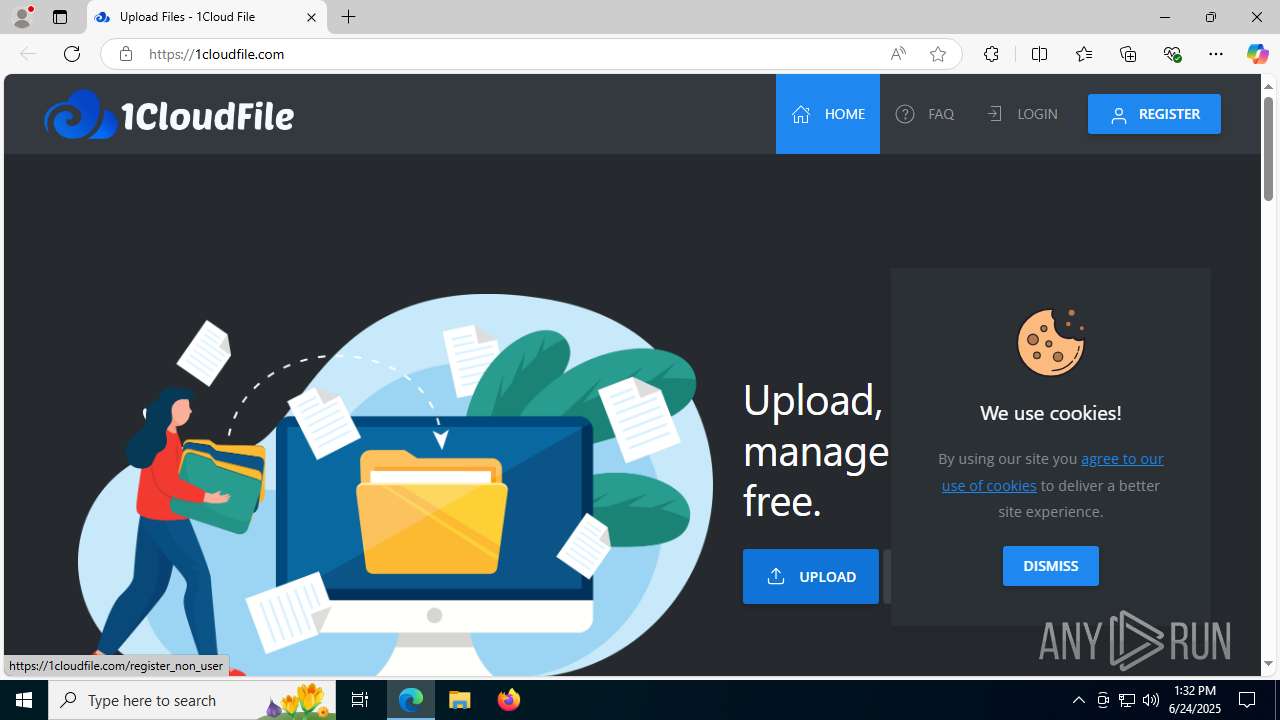1280x720 pixels.
Task: Click the UPLOAD button
Action: click(x=811, y=576)
